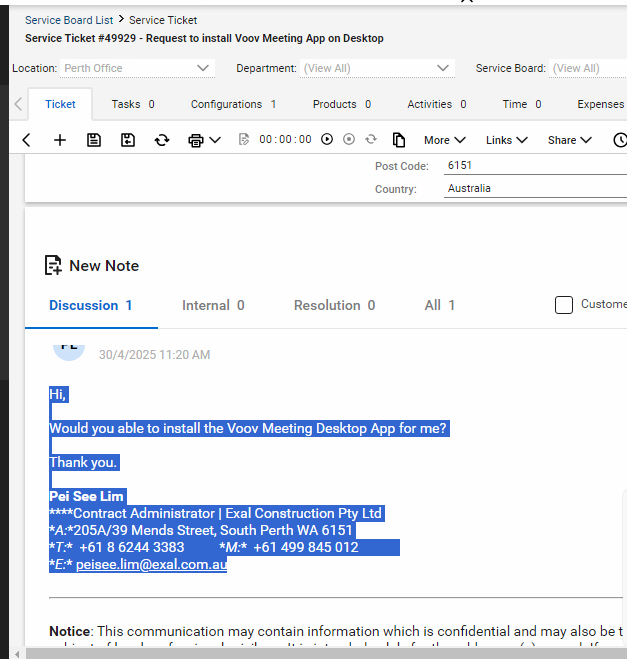Viewport: 627px width, 659px height.
Task: Tick the Customer checkbox
Action: (x=564, y=305)
